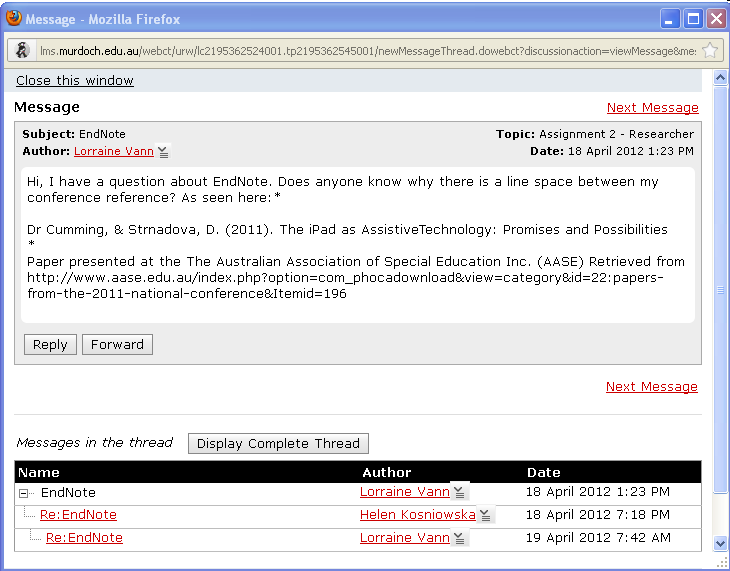Close the Firefox message window

(716, 19)
